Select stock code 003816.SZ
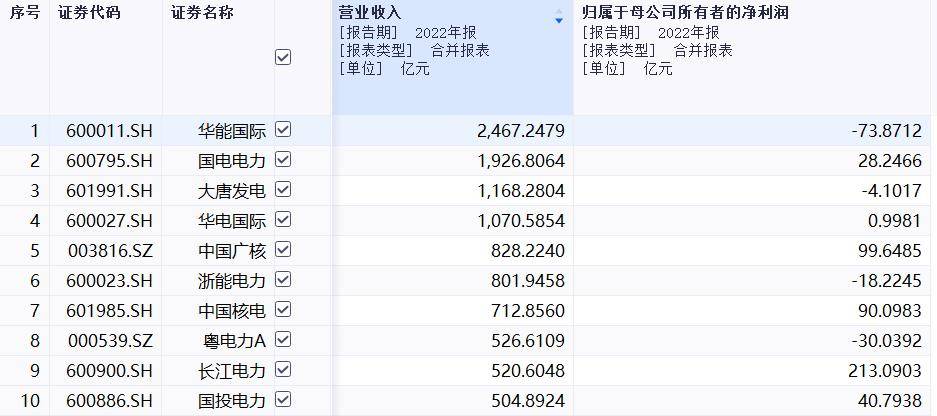The width and height of the screenshot is (937, 416). pos(111,250)
